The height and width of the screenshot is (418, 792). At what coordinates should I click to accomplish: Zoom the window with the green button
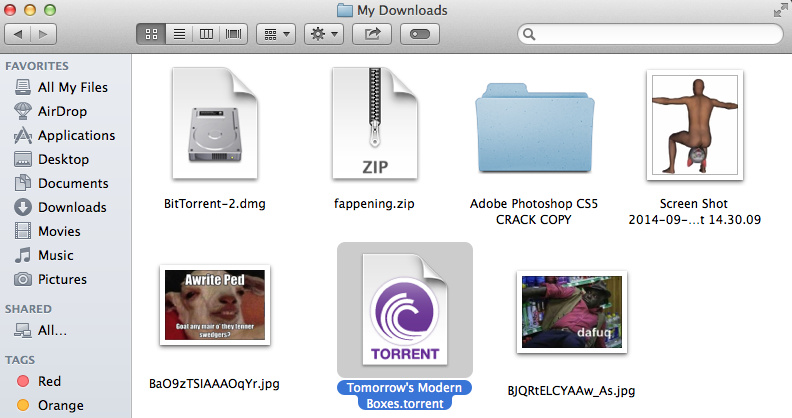coord(50,10)
